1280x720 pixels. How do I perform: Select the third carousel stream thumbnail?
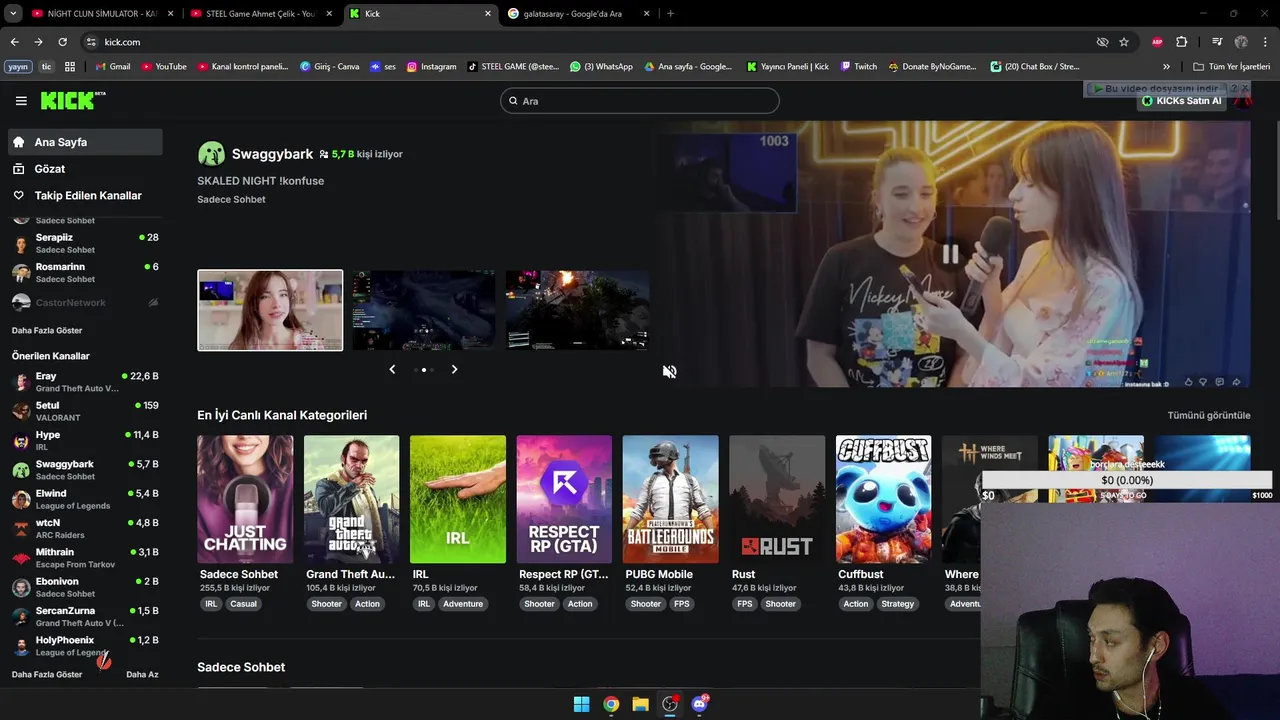[x=578, y=310]
